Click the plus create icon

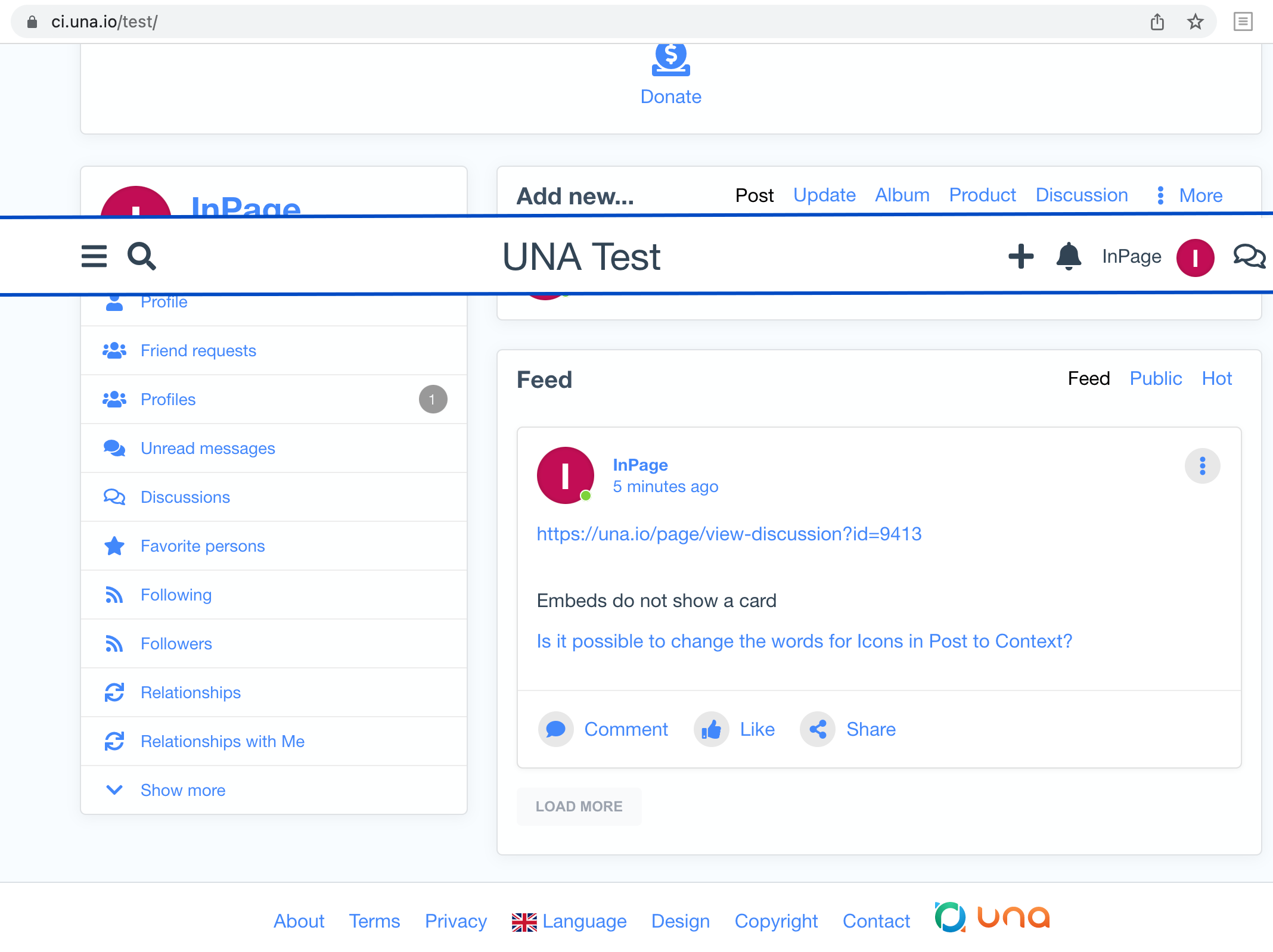[1020, 257]
